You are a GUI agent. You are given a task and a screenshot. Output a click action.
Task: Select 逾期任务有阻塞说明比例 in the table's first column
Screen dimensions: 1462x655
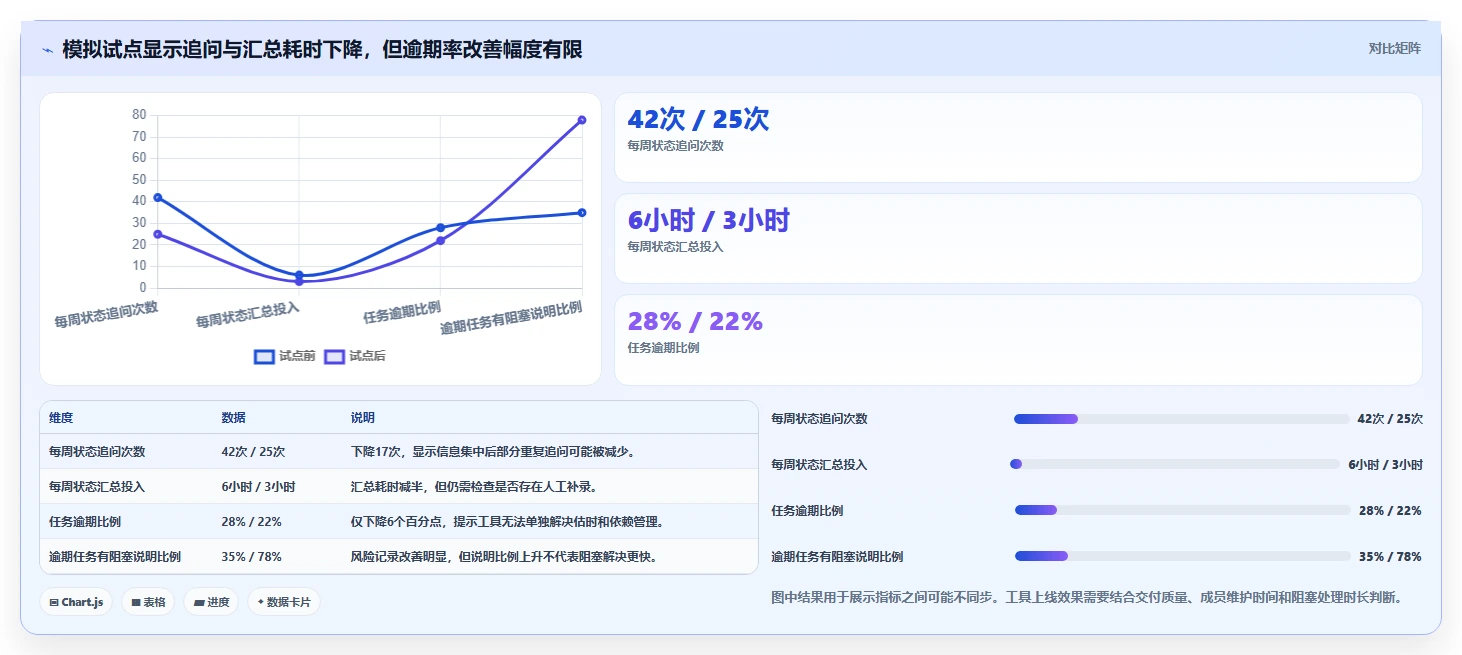[x=115, y=557]
